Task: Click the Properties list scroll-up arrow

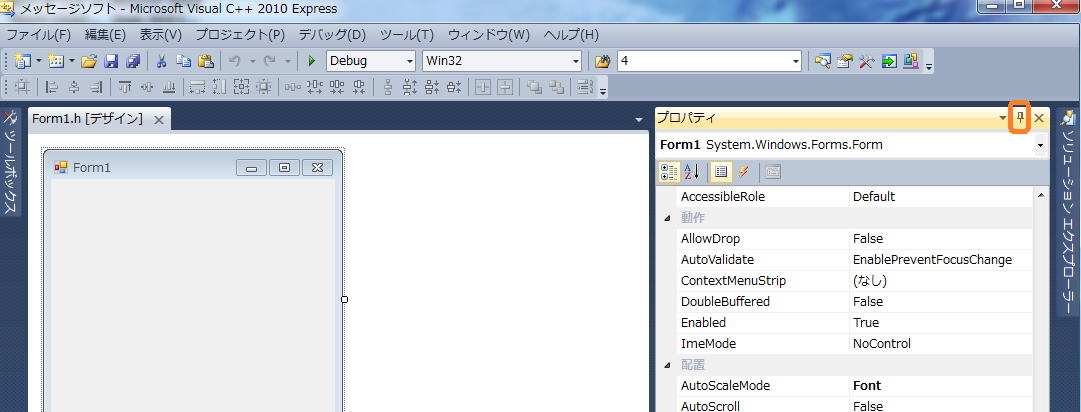Action: [x=1040, y=196]
